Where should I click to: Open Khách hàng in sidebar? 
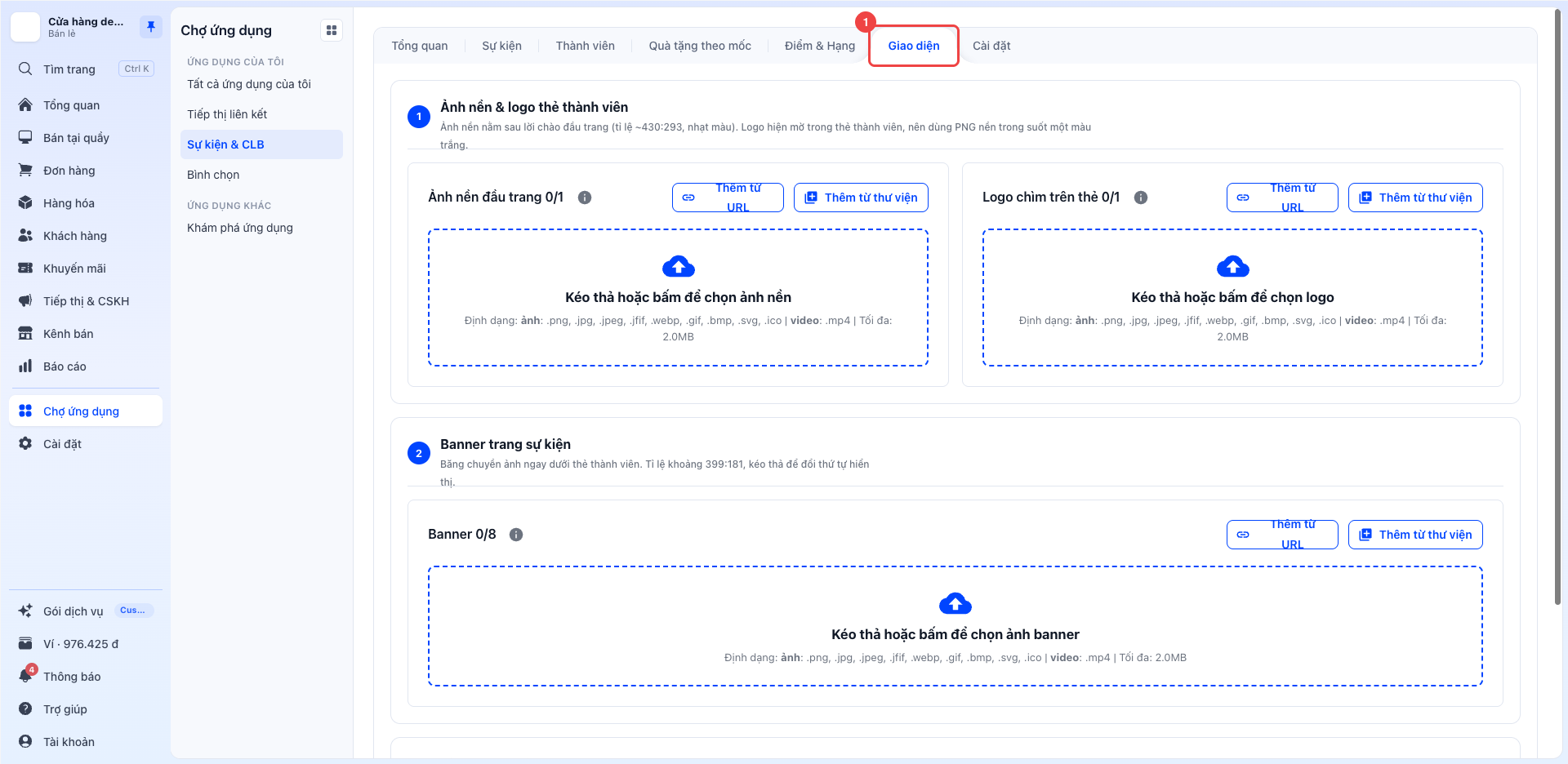click(x=86, y=236)
